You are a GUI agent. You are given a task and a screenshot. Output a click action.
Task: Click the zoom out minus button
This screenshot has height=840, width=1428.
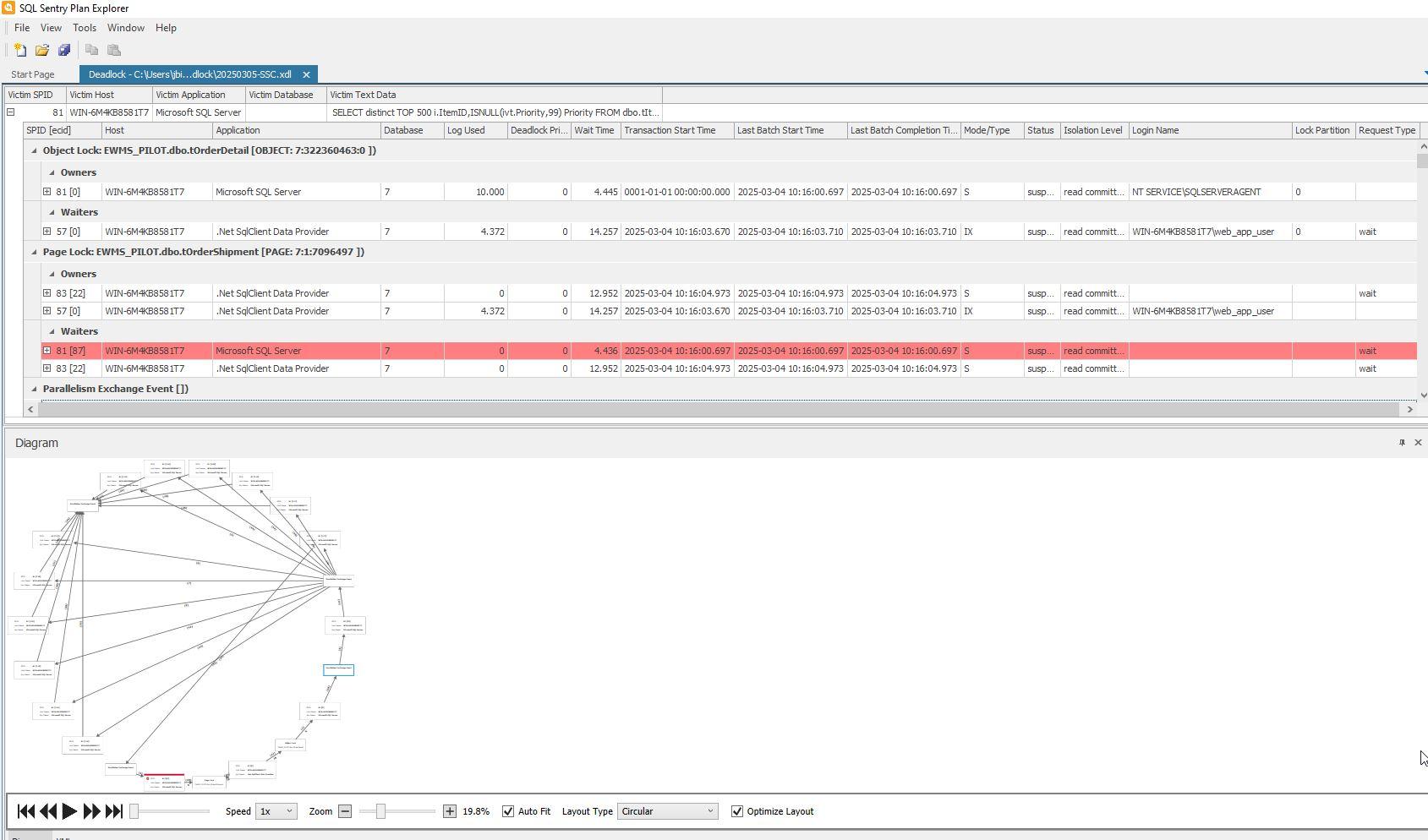click(345, 811)
